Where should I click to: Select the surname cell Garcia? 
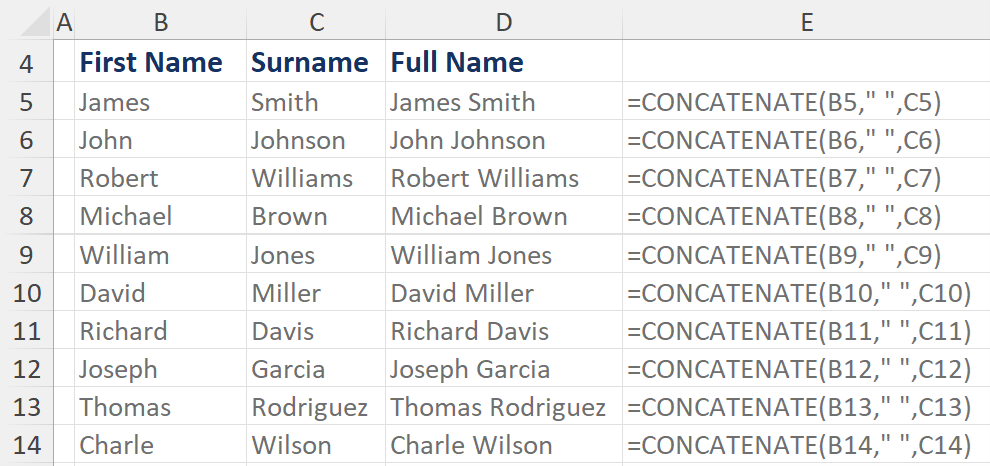288,369
